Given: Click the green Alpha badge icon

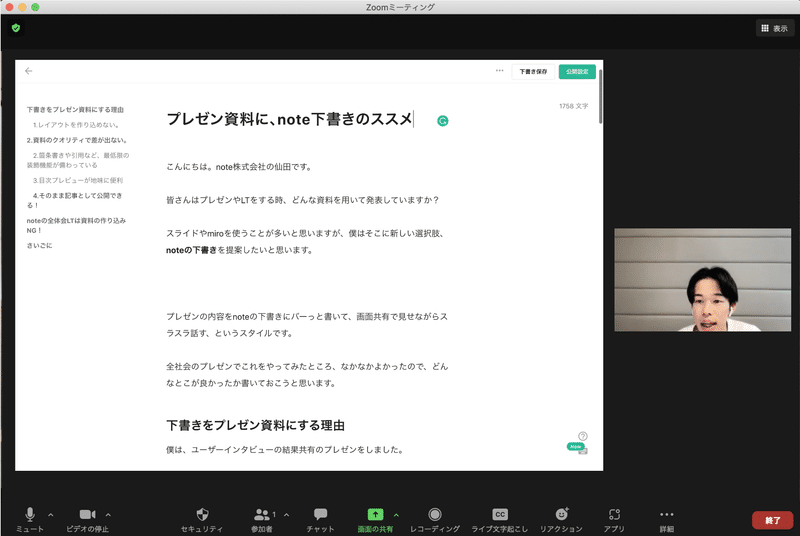Looking at the screenshot, I should pos(576,447).
